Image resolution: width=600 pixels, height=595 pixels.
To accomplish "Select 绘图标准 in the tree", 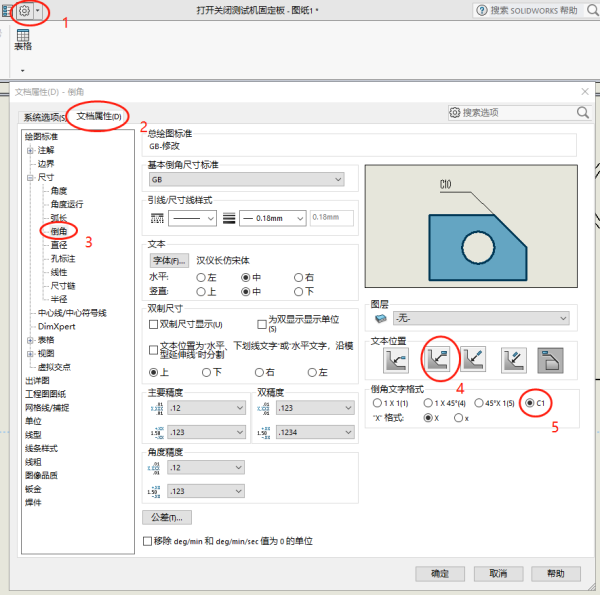I will coord(41,137).
